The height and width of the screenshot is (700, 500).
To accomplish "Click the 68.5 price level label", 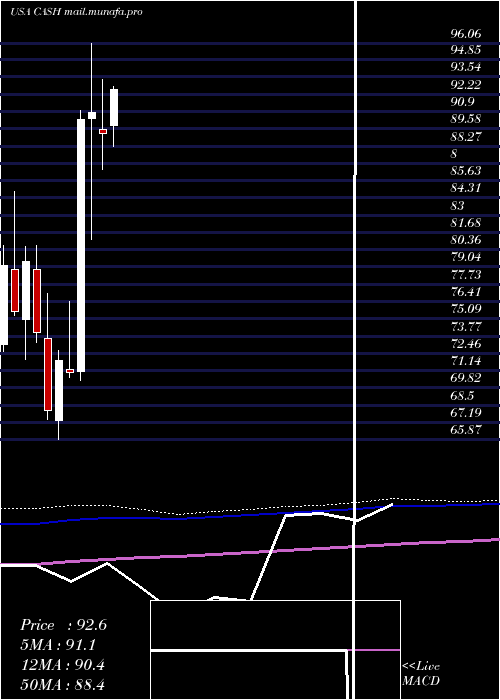I will pos(462,396).
